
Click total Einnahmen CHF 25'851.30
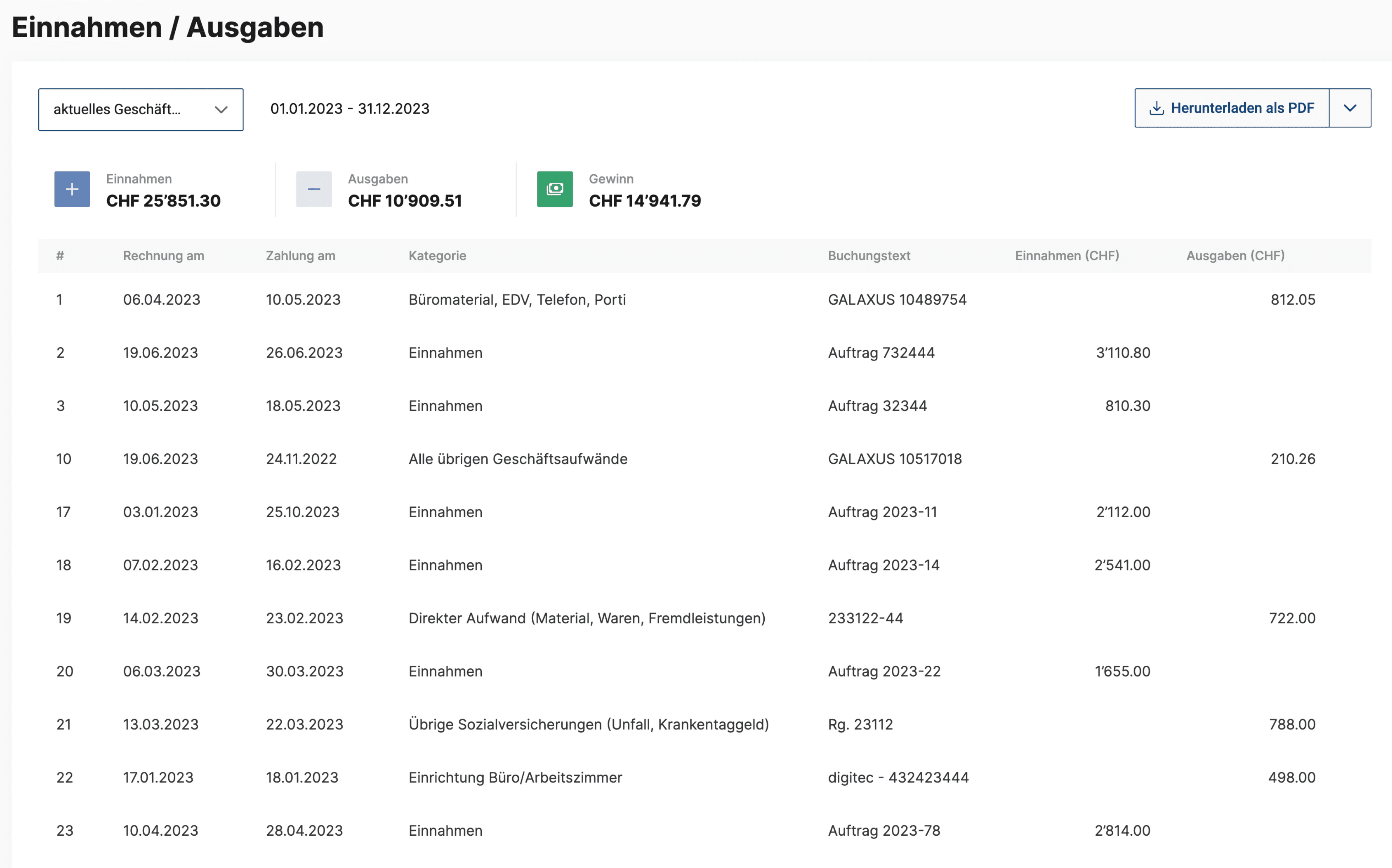coord(163,201)
